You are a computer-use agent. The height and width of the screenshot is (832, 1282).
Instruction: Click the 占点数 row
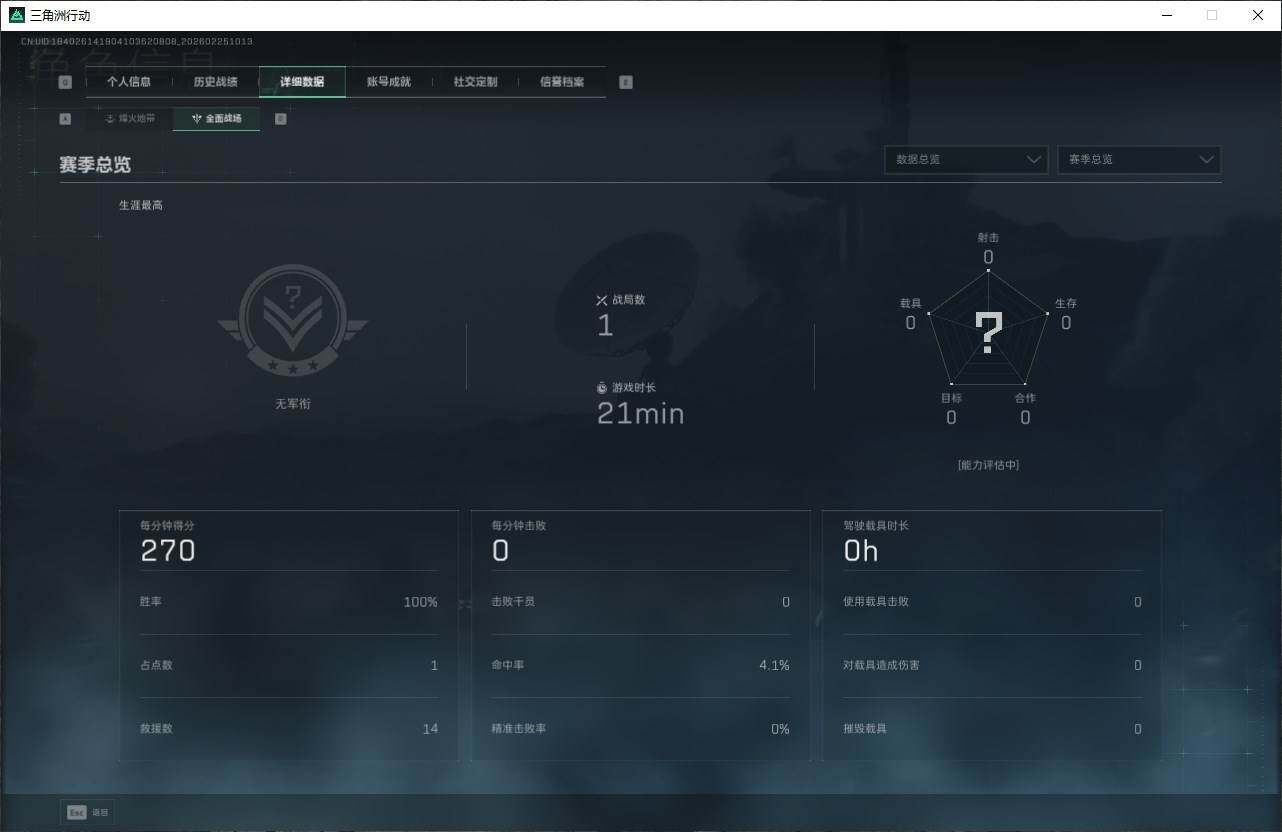[x=289, y=665]
